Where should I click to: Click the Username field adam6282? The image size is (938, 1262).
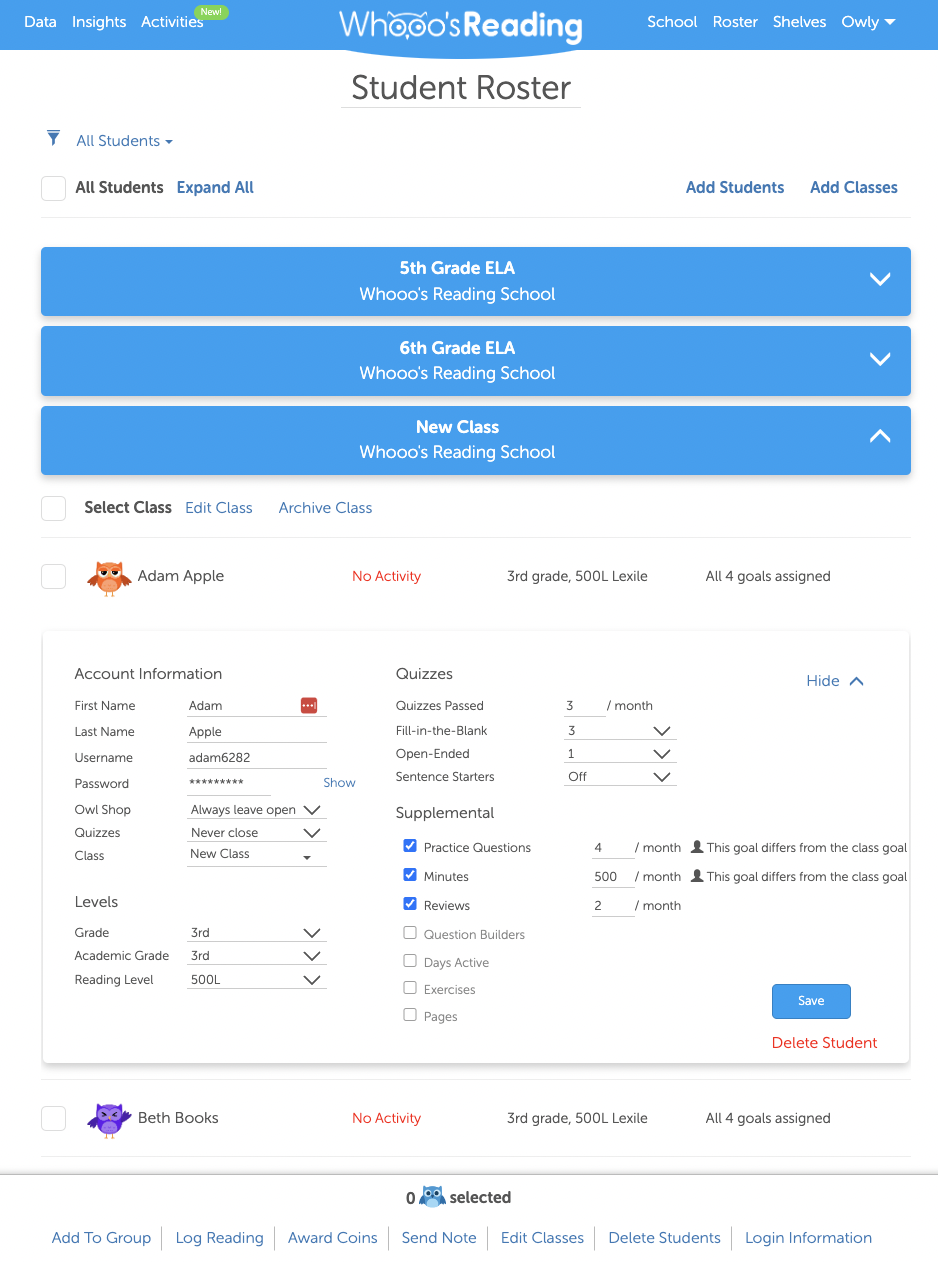[x=257, y=758]
